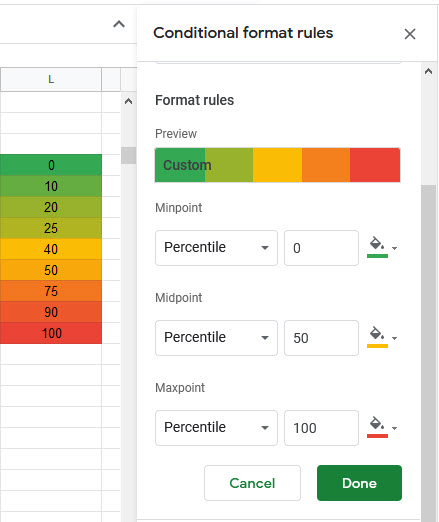Collapse the toolbar with the top chevron
This screenshot has width=439, height=522.
point(119,24)
